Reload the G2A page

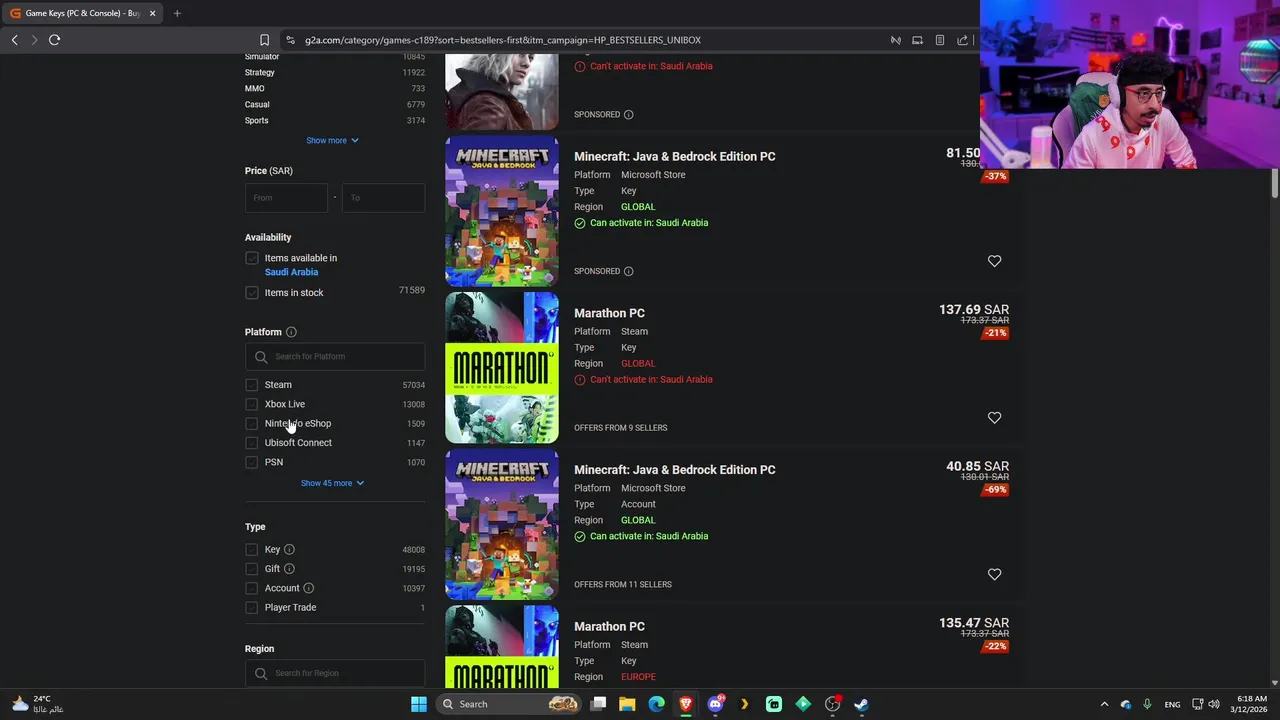(54, 40)
